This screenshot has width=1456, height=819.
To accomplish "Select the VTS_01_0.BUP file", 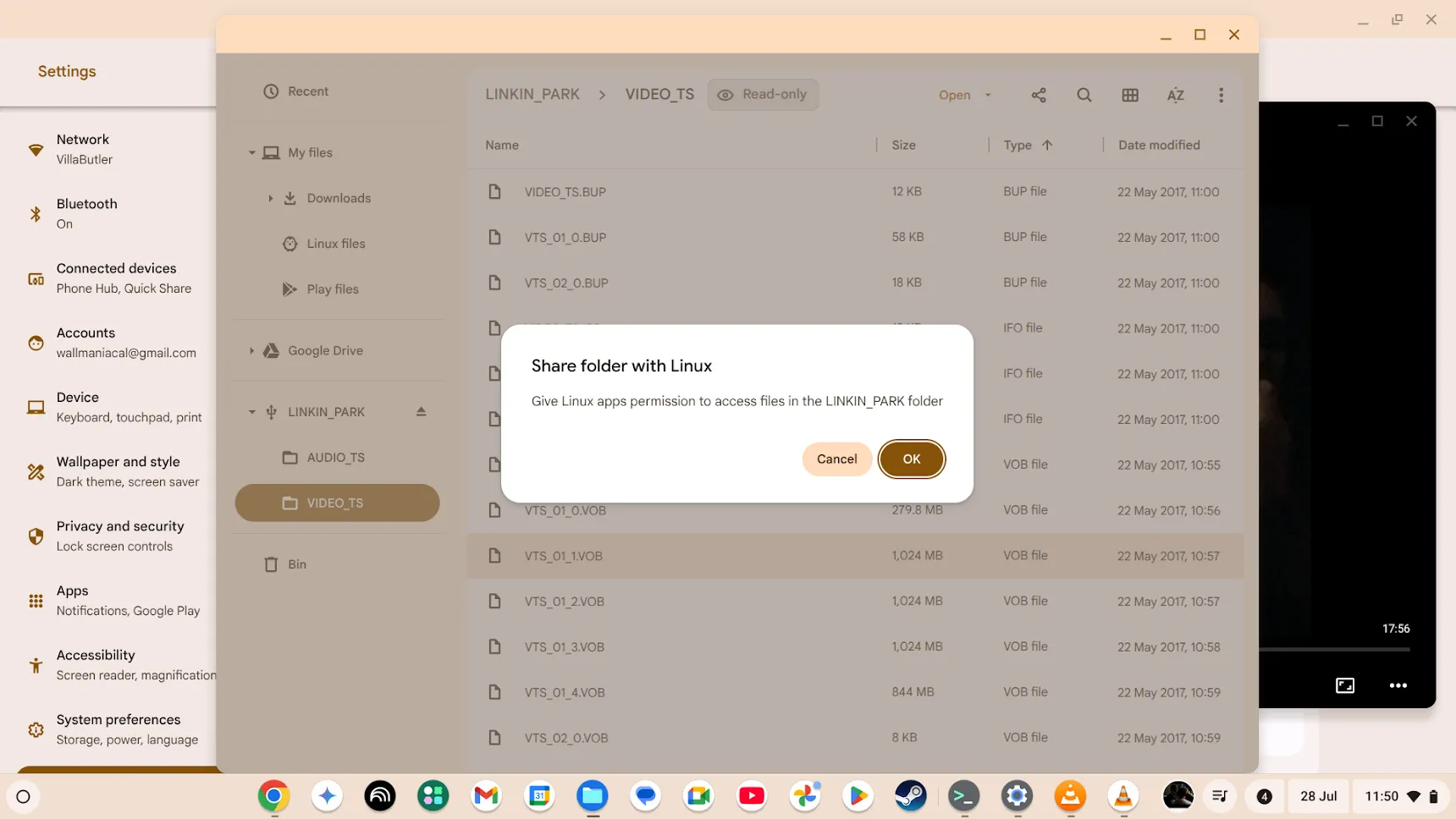I will [x=855, y=238].
